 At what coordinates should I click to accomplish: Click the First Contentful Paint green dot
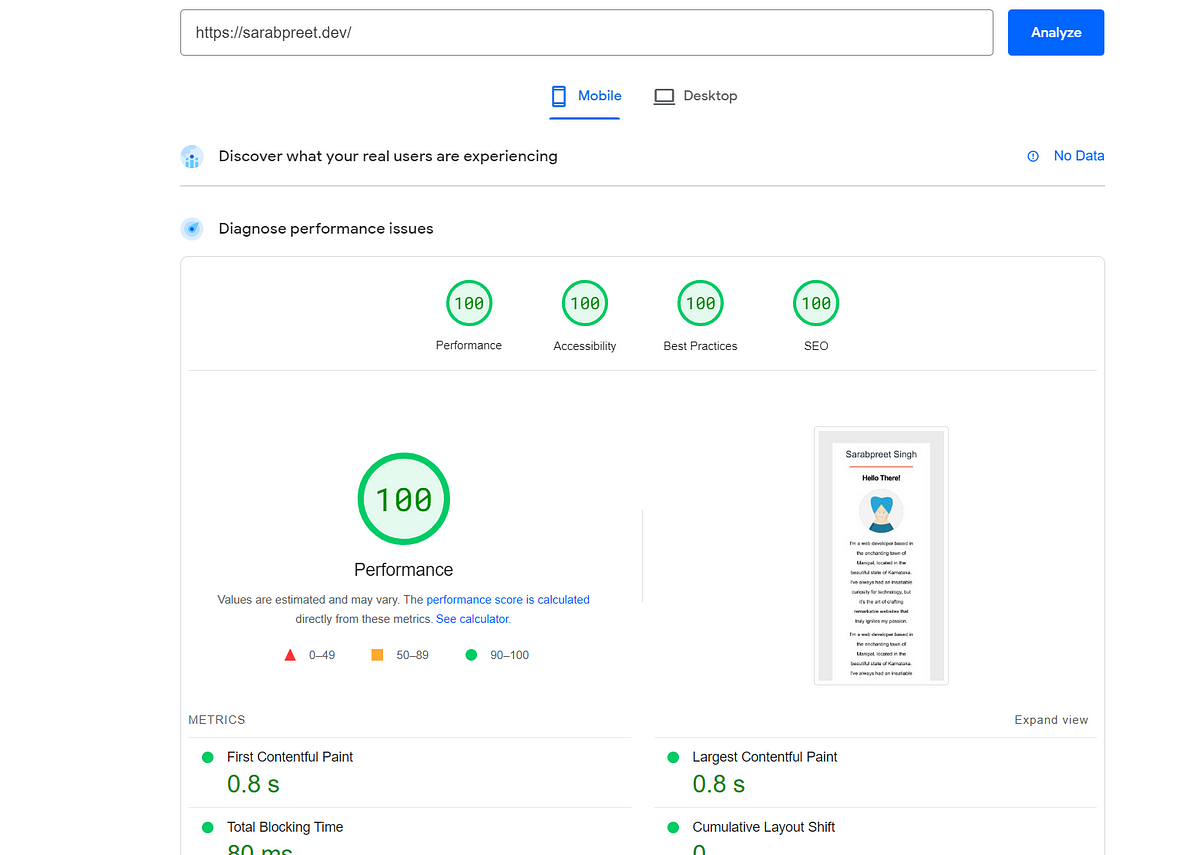click(x=208, y=757)
